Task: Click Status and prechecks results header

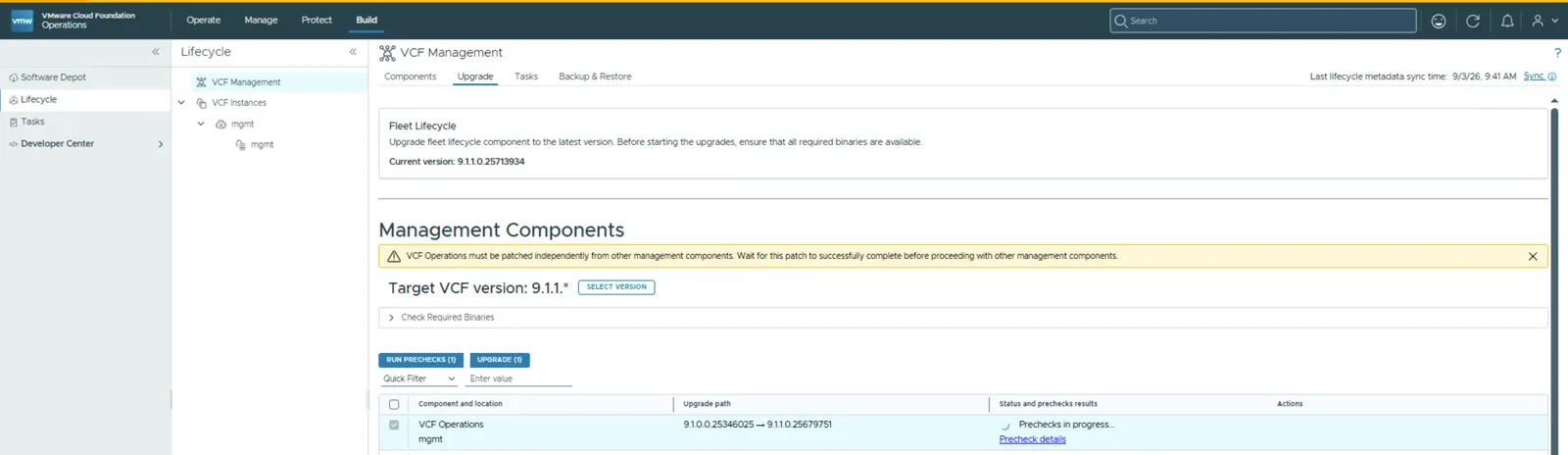Action: point(1048,404)
